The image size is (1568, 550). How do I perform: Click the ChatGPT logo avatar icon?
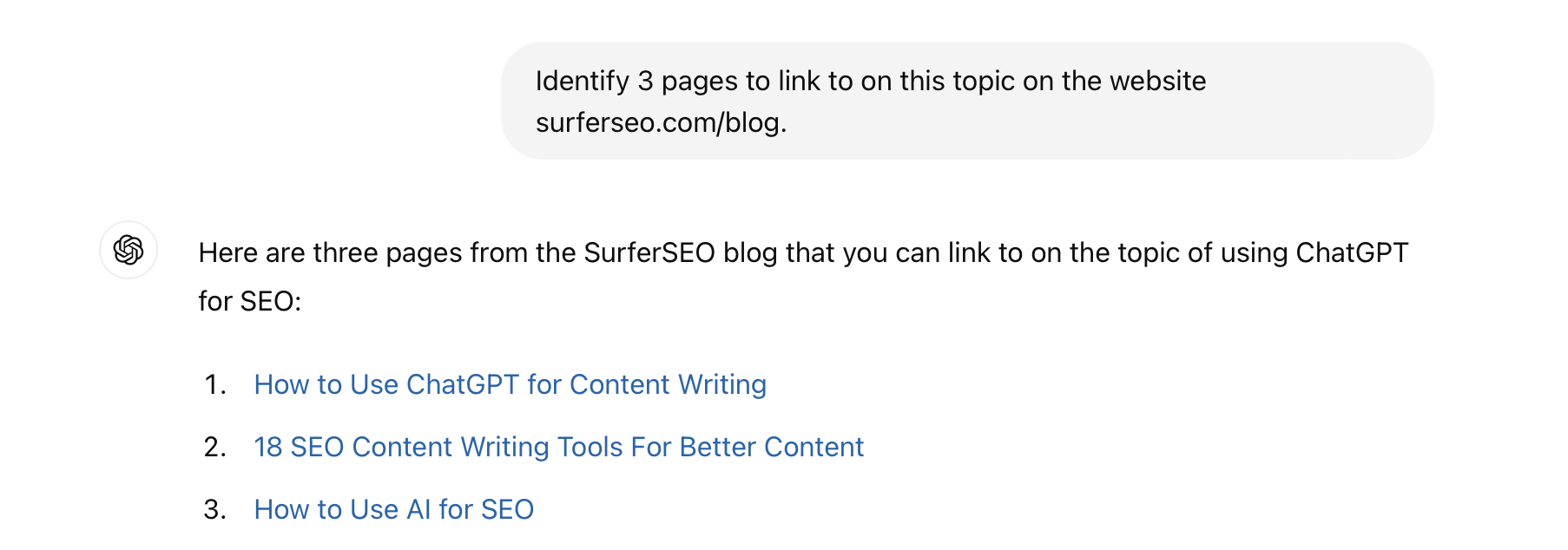point(128,250)
